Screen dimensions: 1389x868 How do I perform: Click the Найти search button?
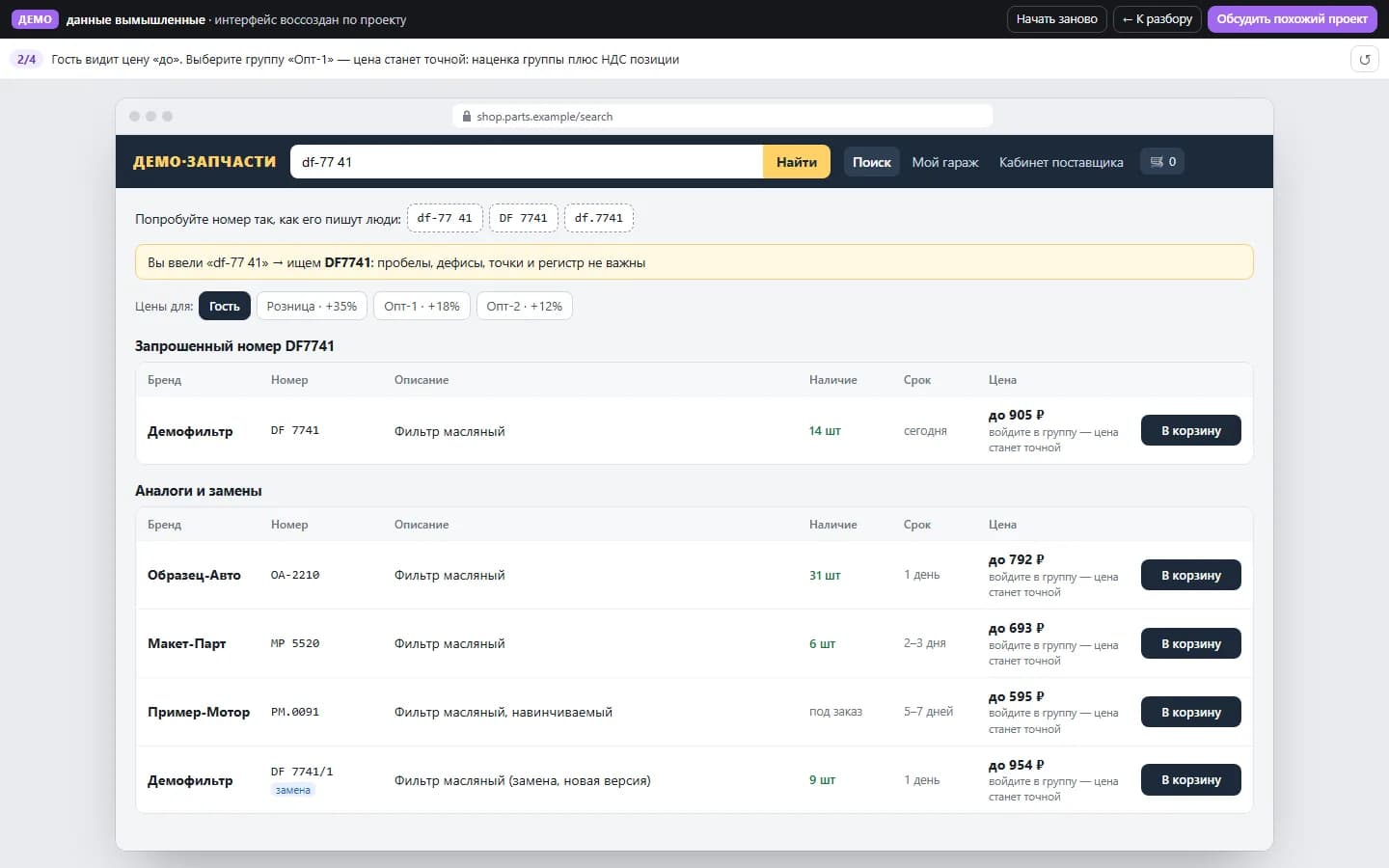(797, 162)
